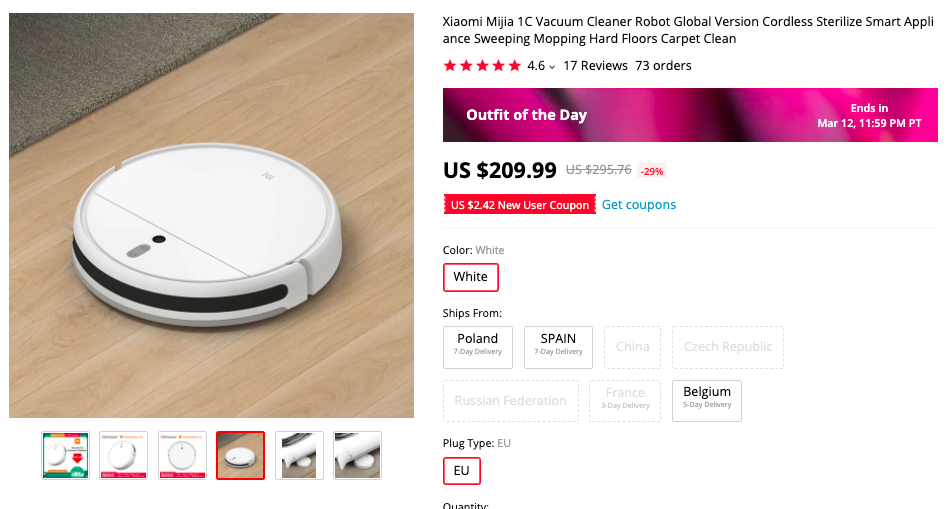The height and width of the screenshot is (509, 951).
Task: Select the EU plug type
Action: (462, 471)
